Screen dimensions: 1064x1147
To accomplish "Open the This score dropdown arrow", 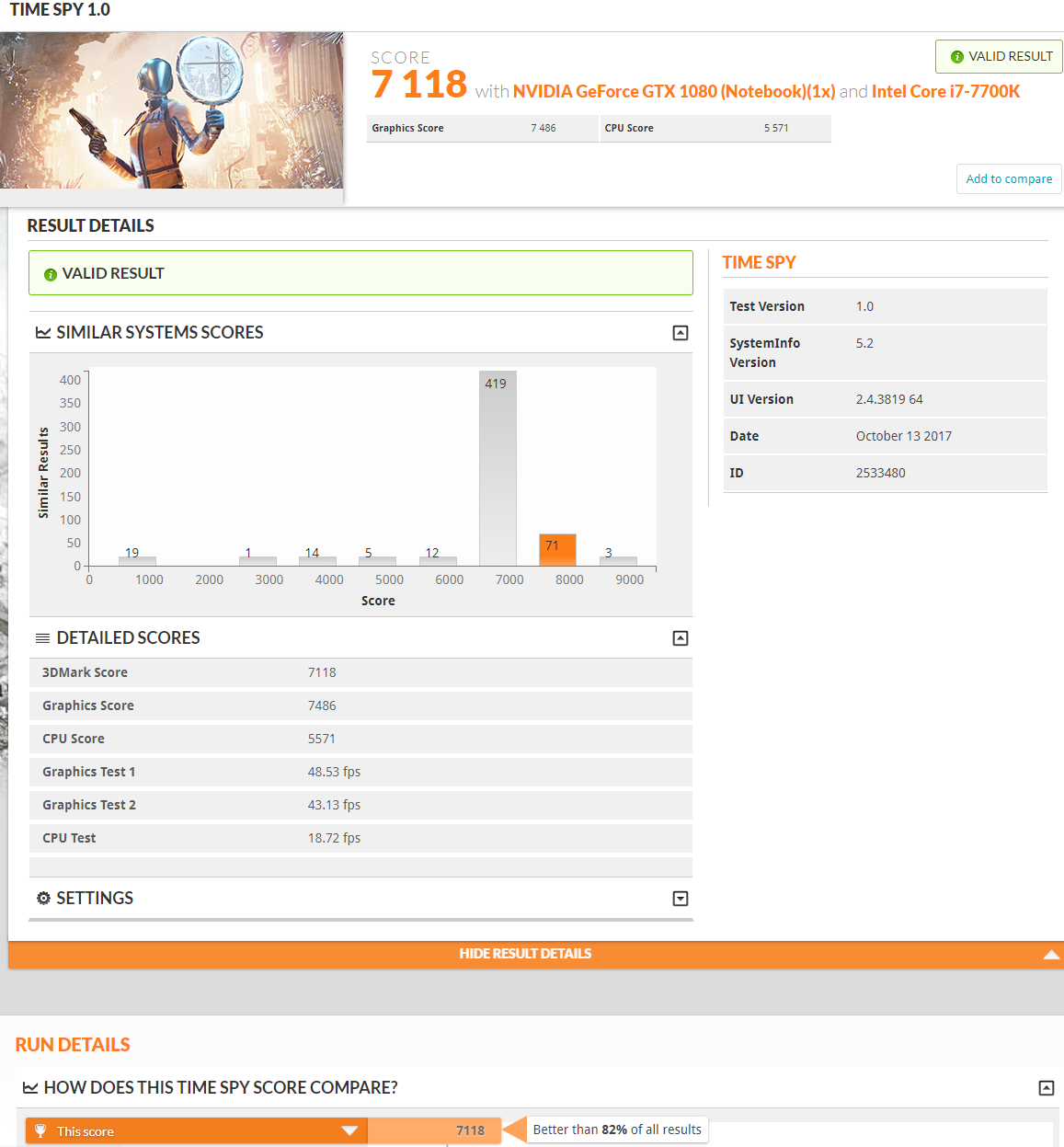I will (349, 1130).
